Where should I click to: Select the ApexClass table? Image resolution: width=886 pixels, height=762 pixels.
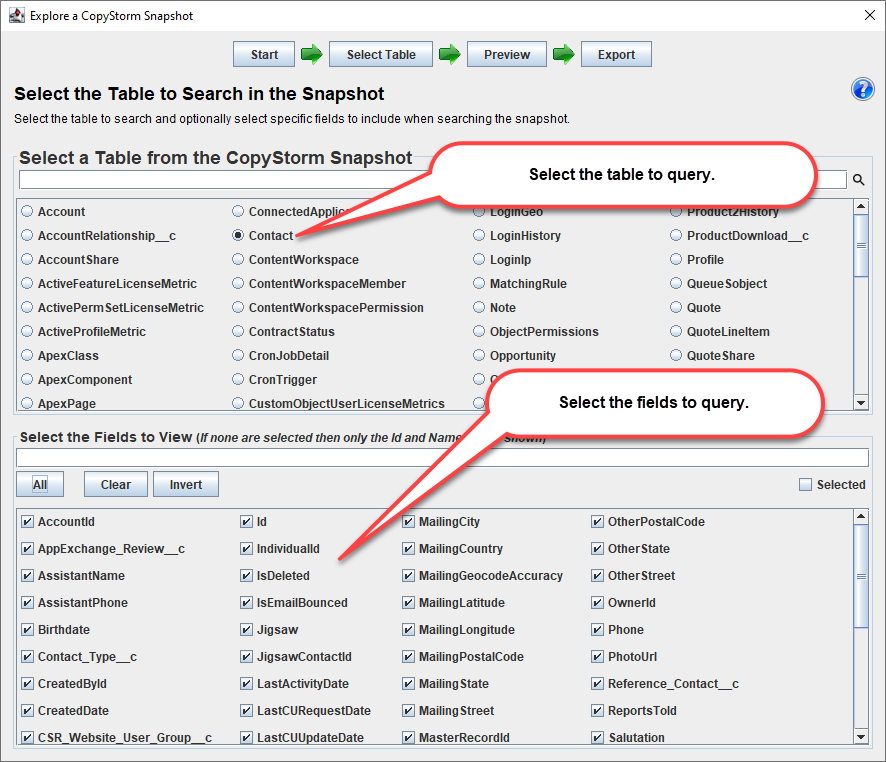click(x=27, y=355)
